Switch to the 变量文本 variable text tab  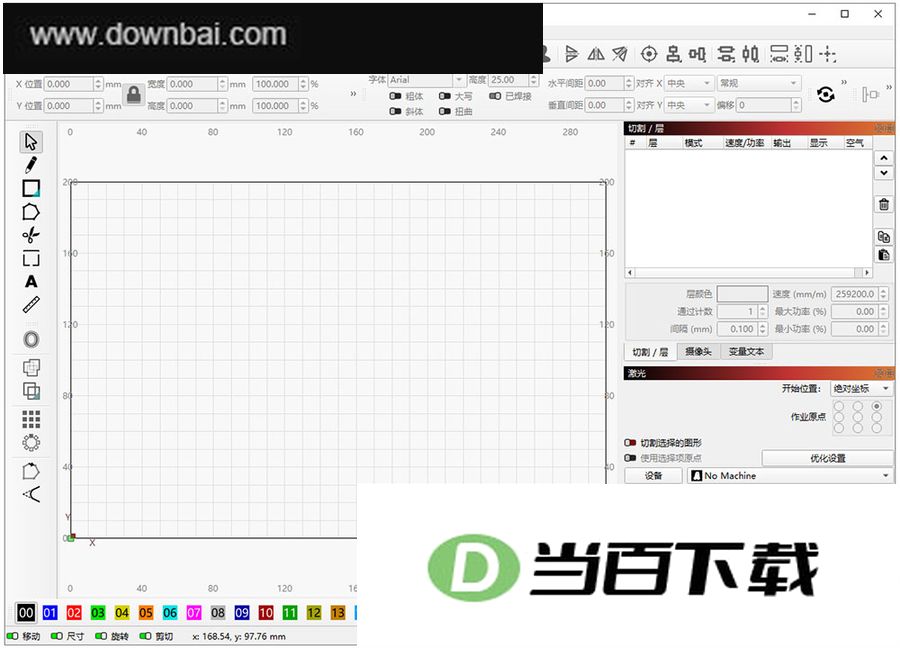coord(746,352)
